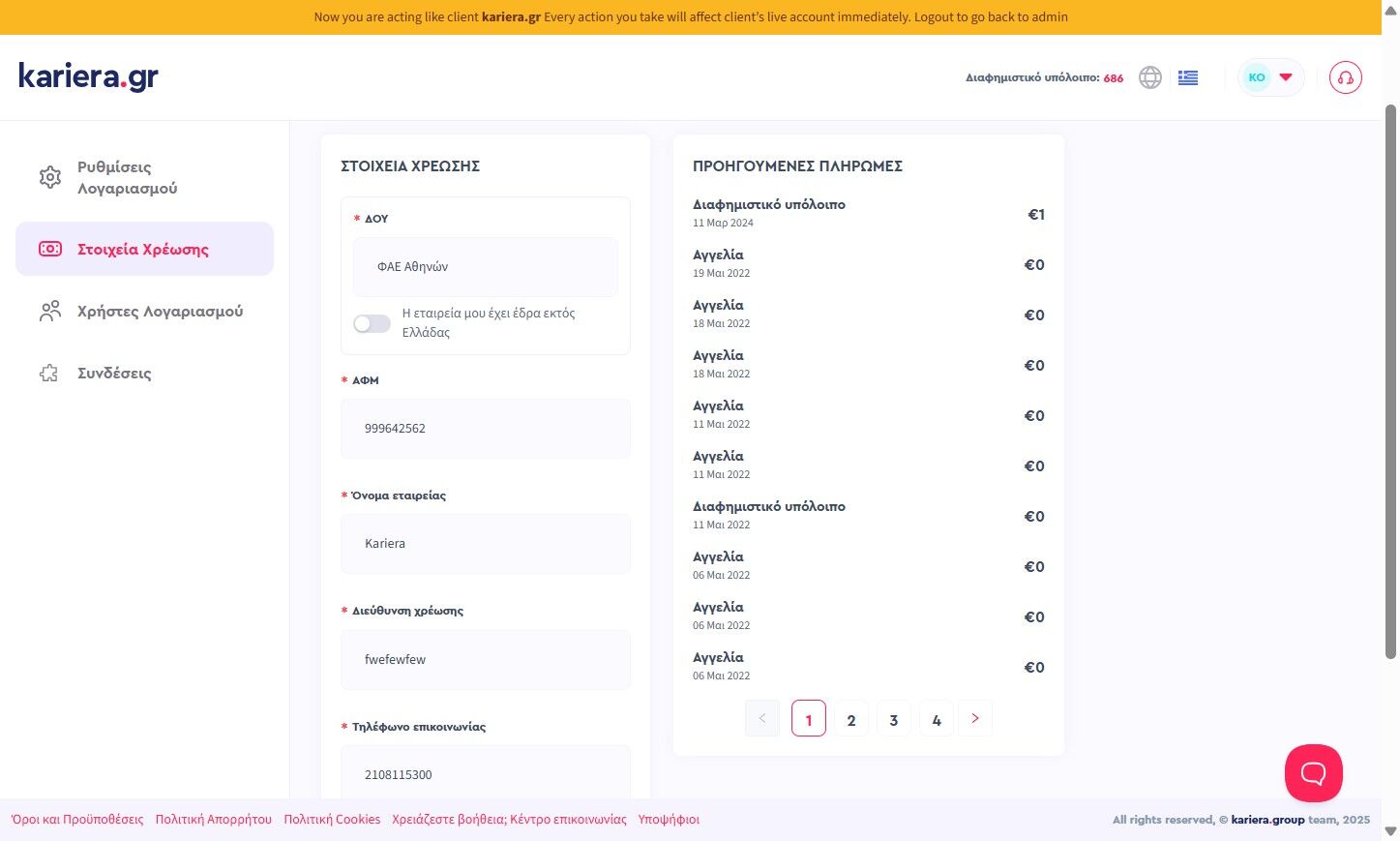
Task: Click the gear icon for Ρυθμίσεις Λογαριασμού
Action: 49,177
